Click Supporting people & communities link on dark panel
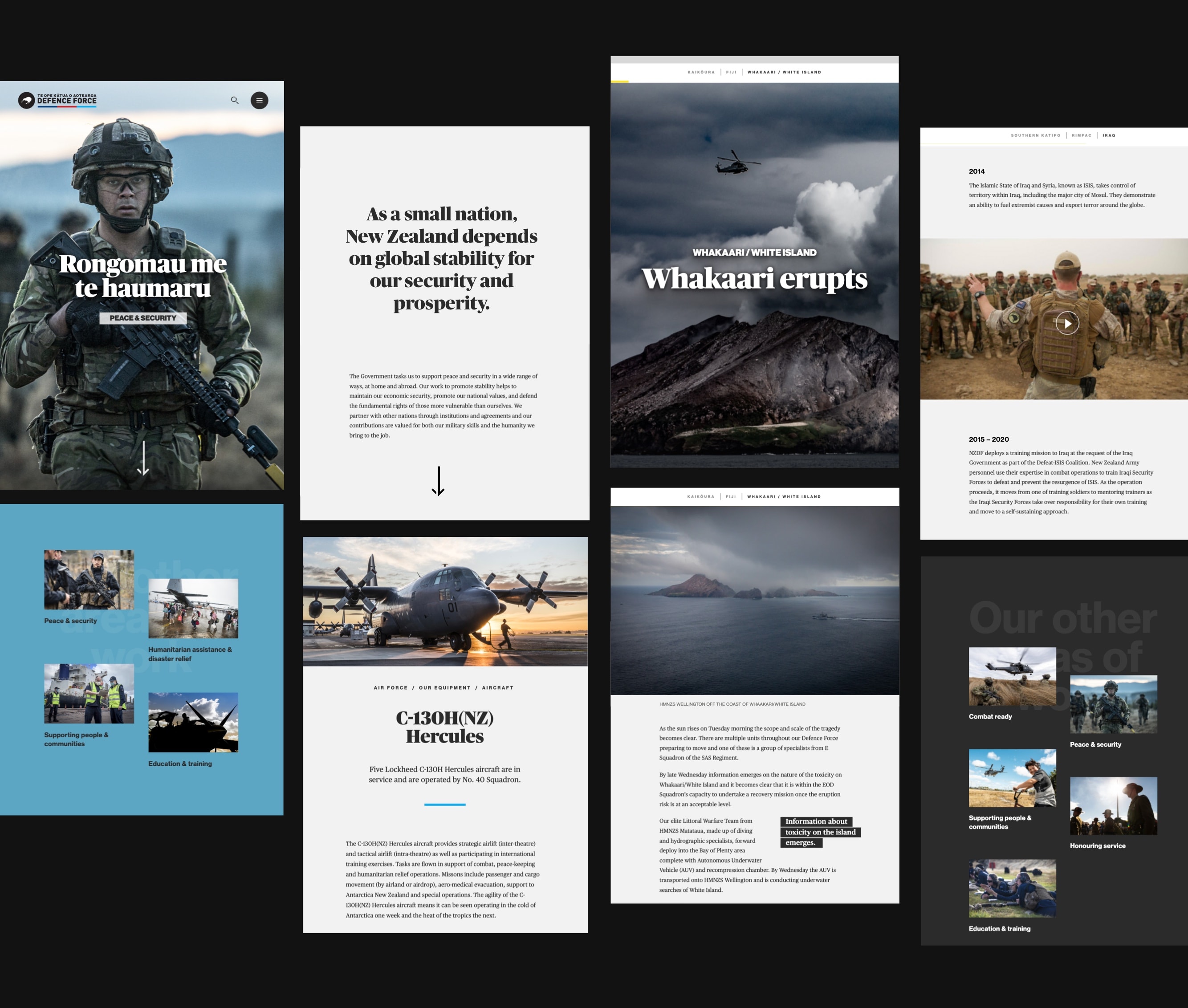Screen dimensions: 1188x1008 (1000, 822)
